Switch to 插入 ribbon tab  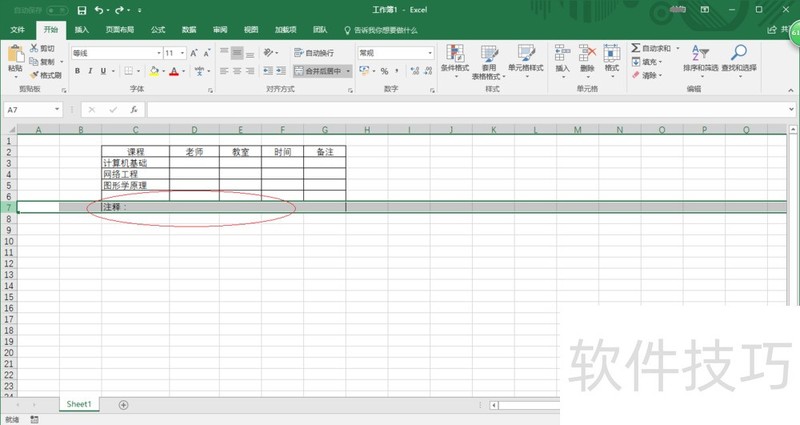[82, 30]
